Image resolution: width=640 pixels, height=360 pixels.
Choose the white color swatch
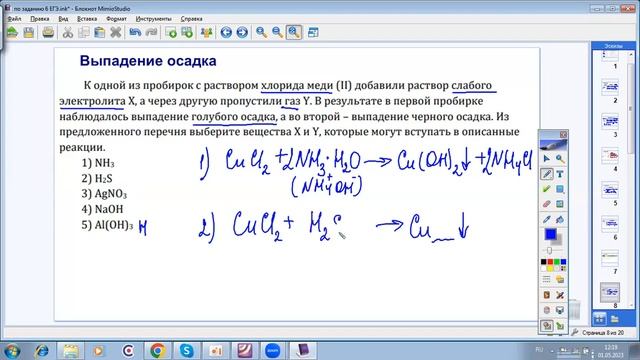point(543,269)
